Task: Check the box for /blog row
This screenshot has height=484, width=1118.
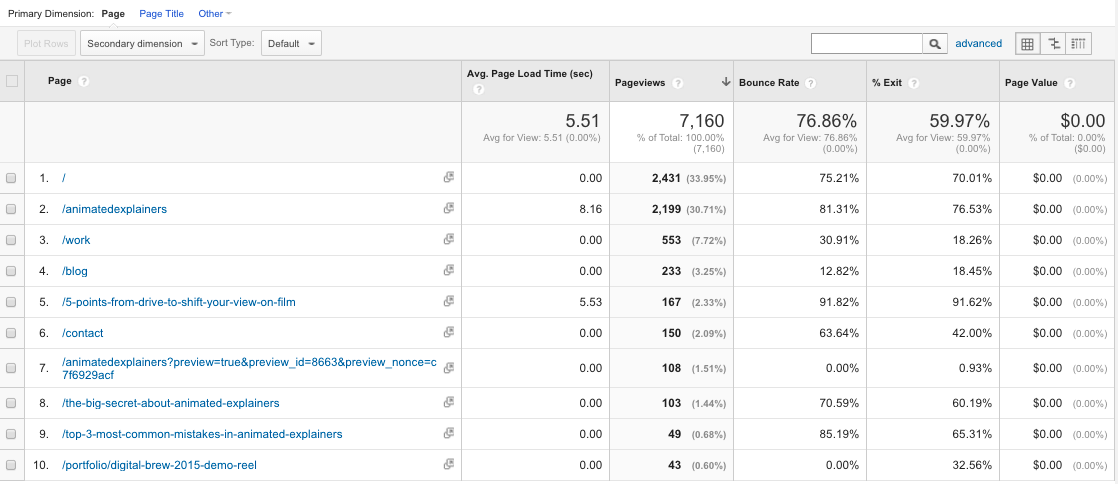Action: [x=11, y=272]
